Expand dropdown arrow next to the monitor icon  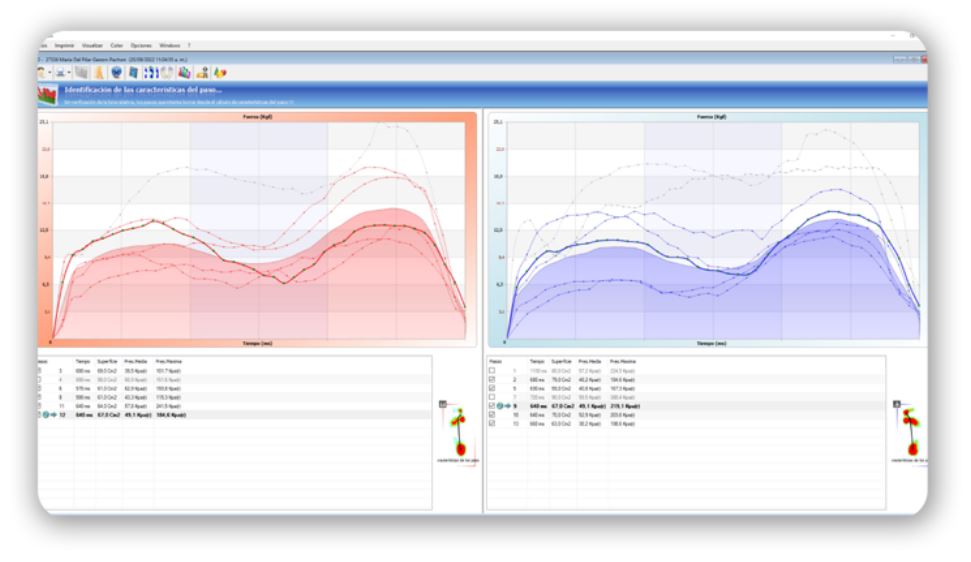coord(69,73)
